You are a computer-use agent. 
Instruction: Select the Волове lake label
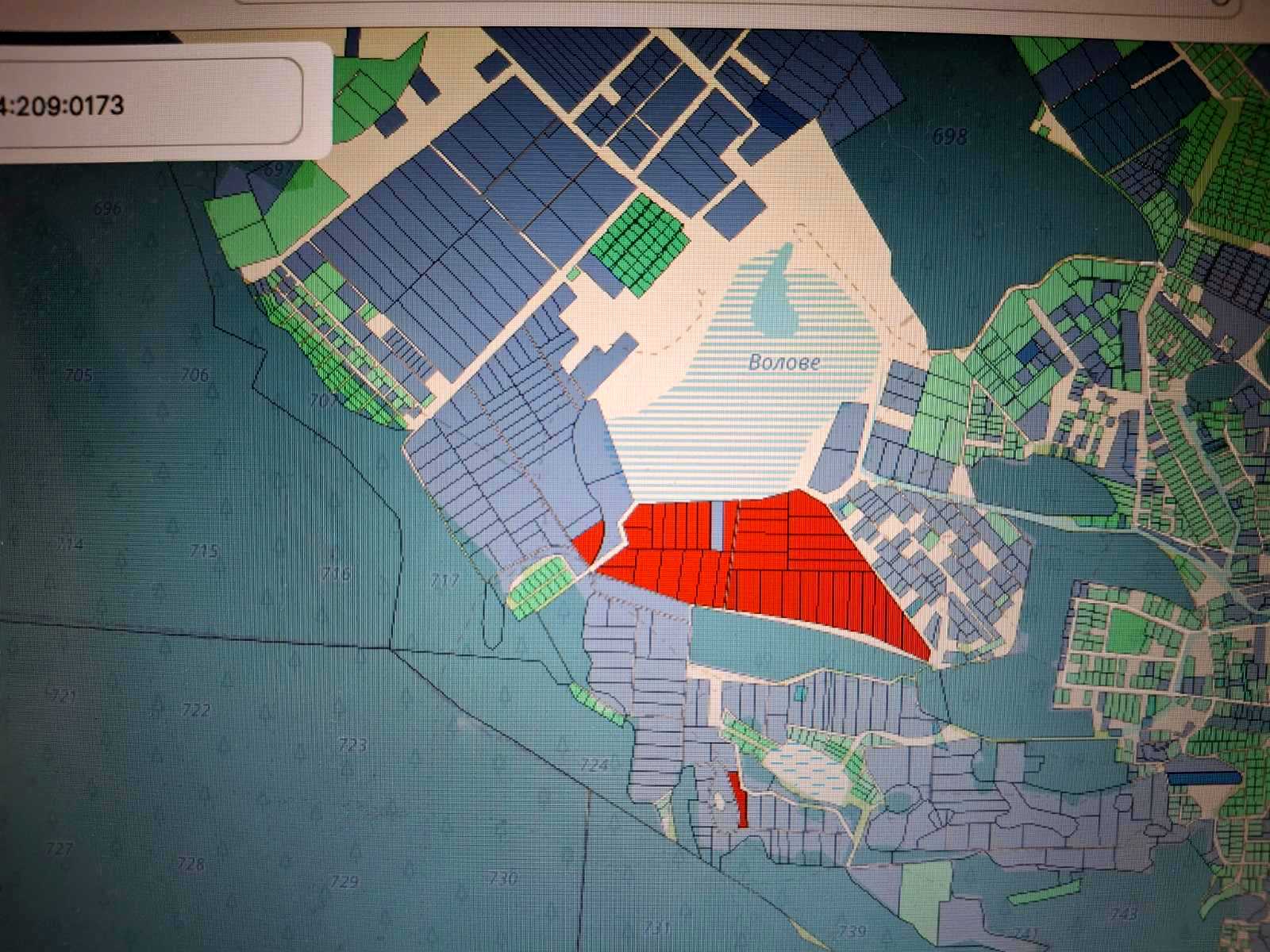point(783,363)
